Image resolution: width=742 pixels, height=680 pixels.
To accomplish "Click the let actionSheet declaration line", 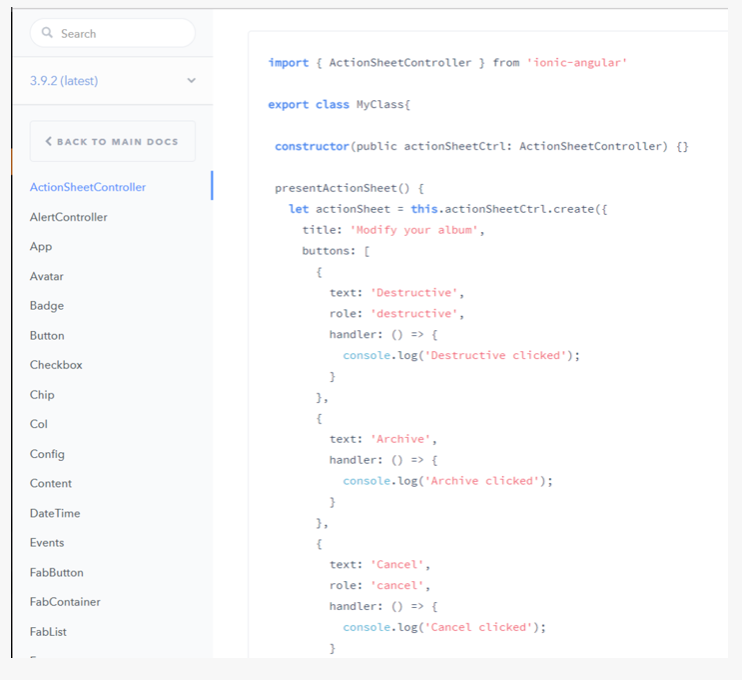I will pos(448,209).
